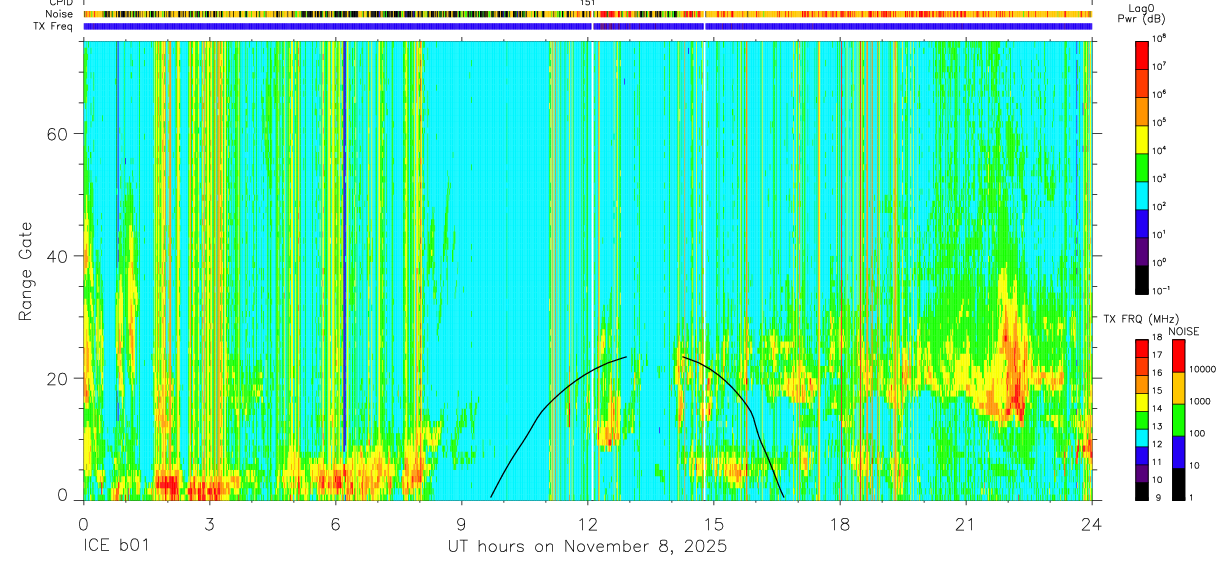Click the blue TX Freq strip above the plot
Image resolution: width=1228 pixels, height=567 pixels.
tap(587, 26)
